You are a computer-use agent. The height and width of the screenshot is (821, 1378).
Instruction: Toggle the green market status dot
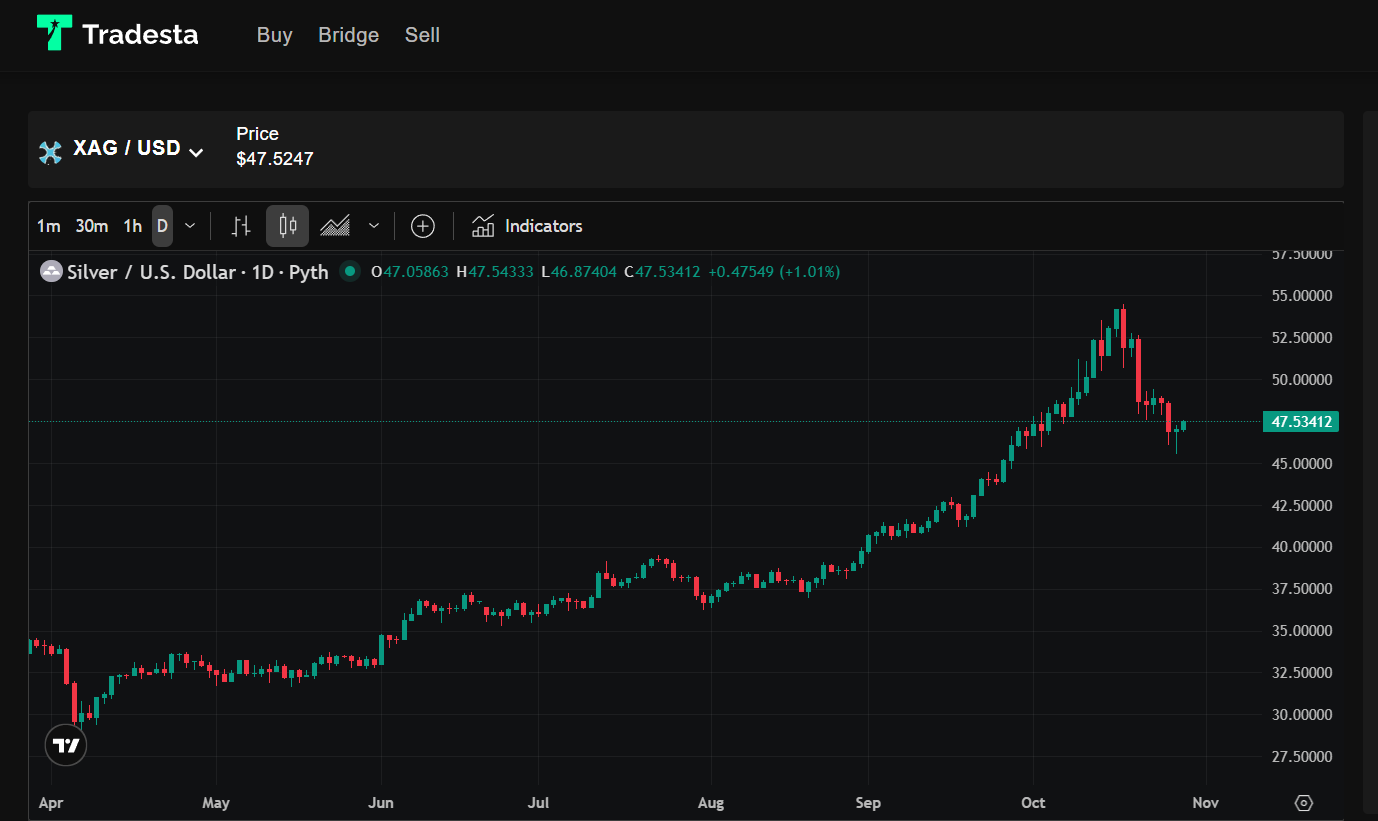(349, 271)
